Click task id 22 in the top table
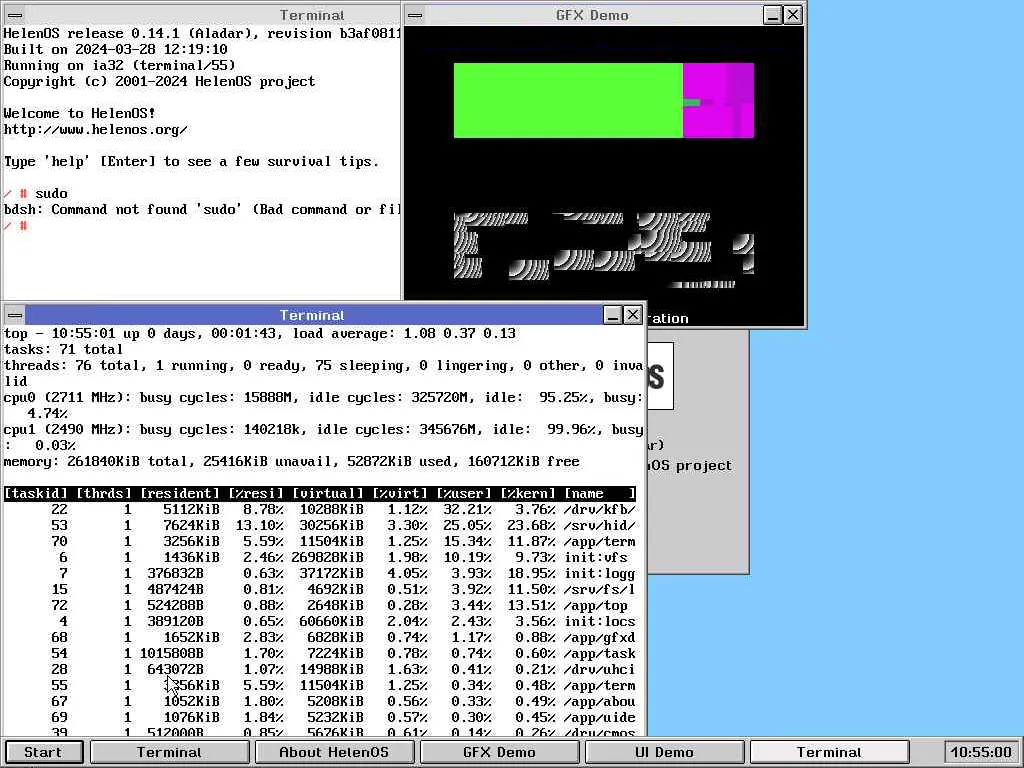 (59, 509)
